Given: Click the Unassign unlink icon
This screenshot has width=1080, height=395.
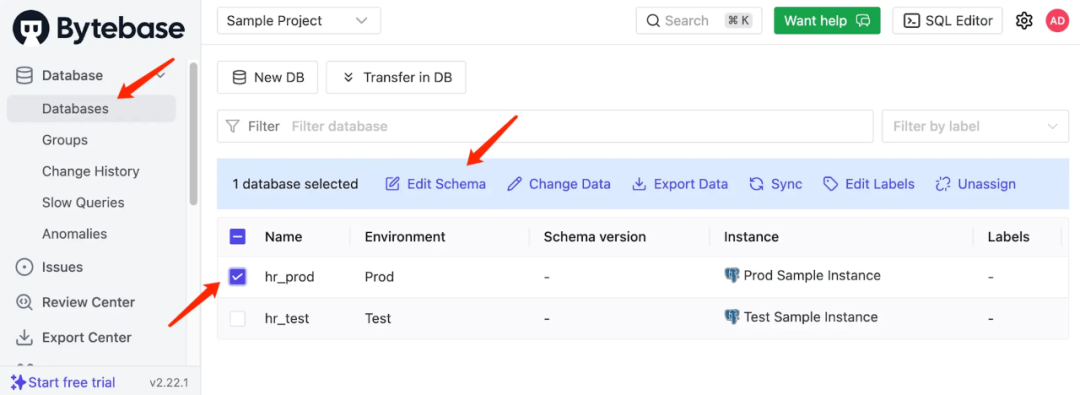Looking at the screenshot, I should coord(943,184).
